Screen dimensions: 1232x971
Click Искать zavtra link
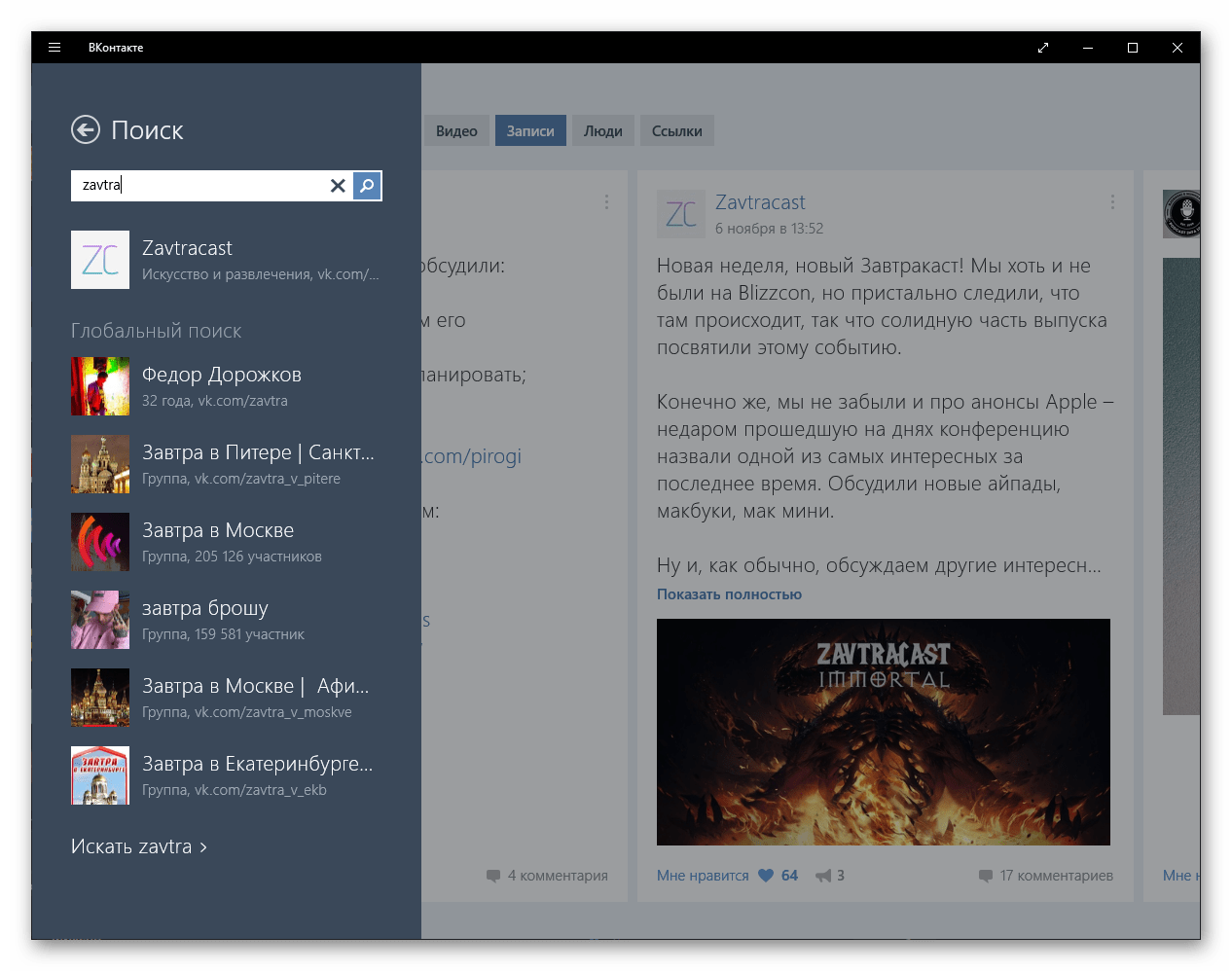pos(139,846)
